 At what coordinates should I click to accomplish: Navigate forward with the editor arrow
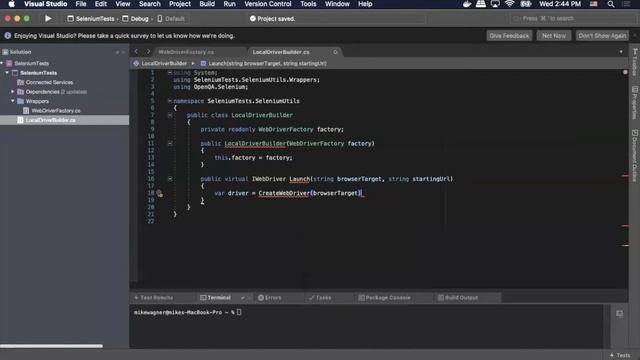tap(148, 51)
